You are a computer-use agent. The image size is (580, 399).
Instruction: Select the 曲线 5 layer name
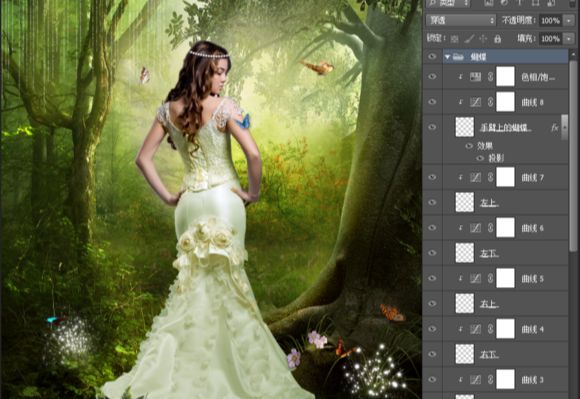[532, 279]
